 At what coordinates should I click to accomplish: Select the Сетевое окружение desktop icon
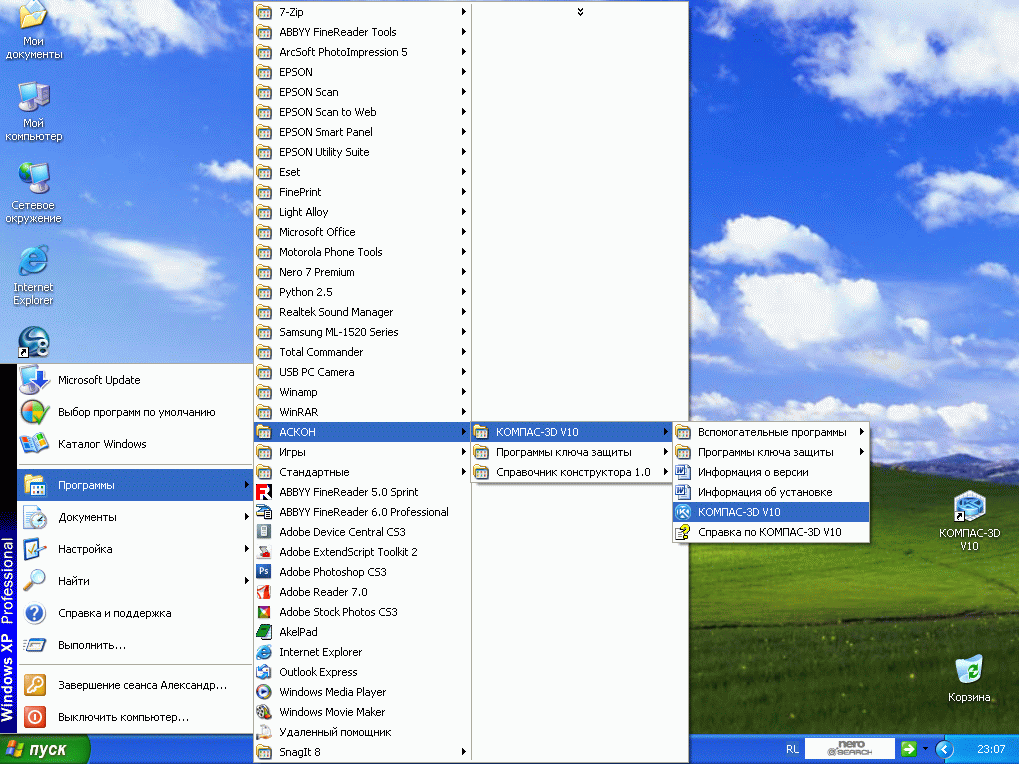[34, 193]
